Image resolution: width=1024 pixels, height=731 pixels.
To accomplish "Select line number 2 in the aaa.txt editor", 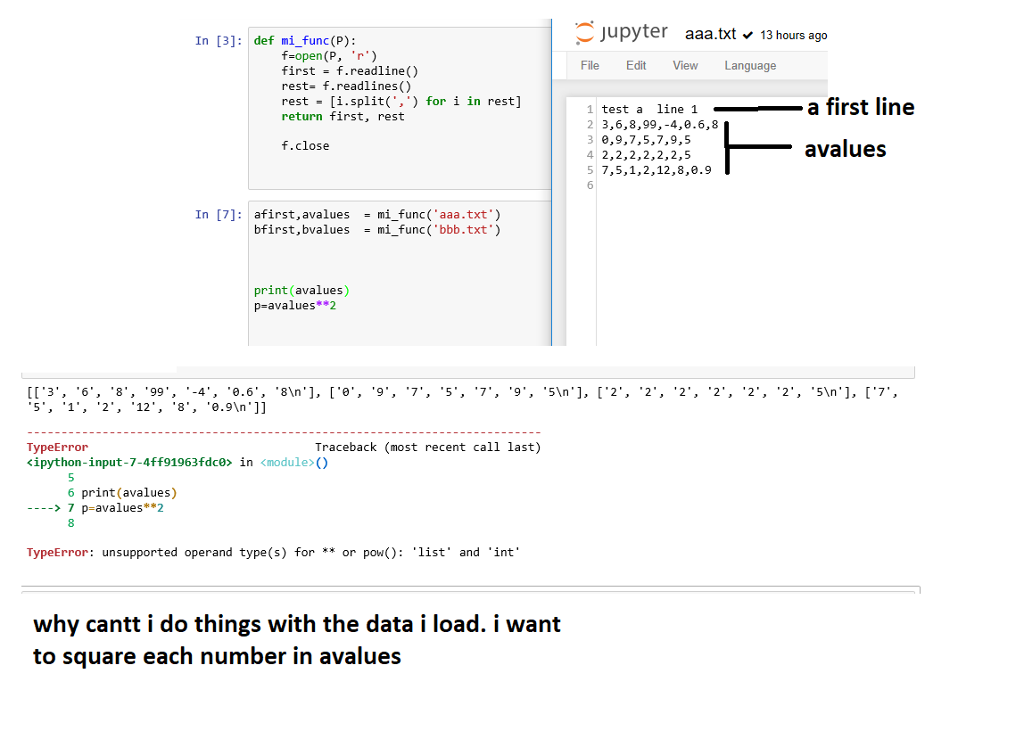I will tap(591, 124).
